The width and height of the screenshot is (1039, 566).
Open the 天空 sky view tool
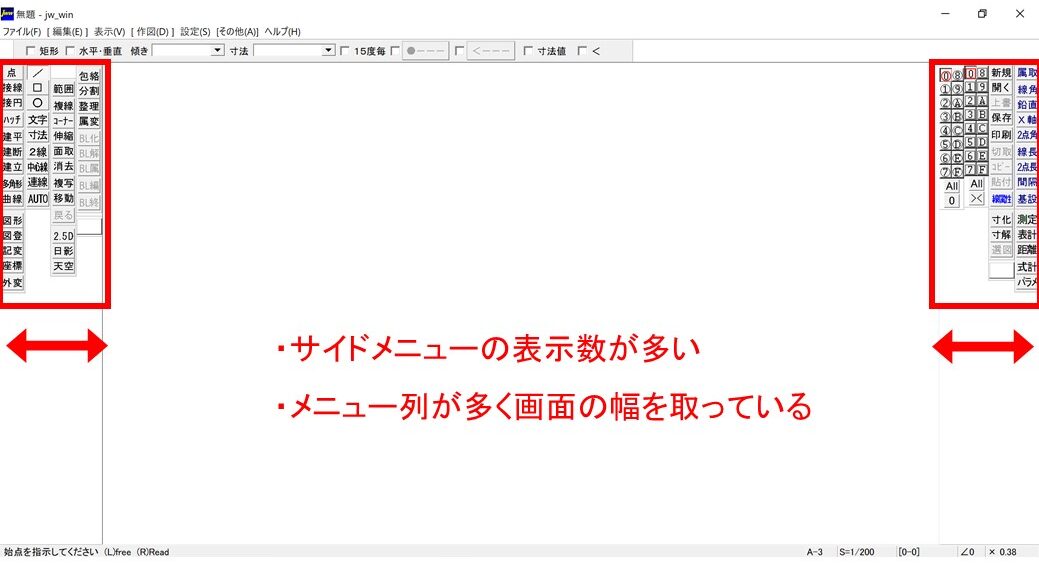pyautogui.click(x=64, y=266)
